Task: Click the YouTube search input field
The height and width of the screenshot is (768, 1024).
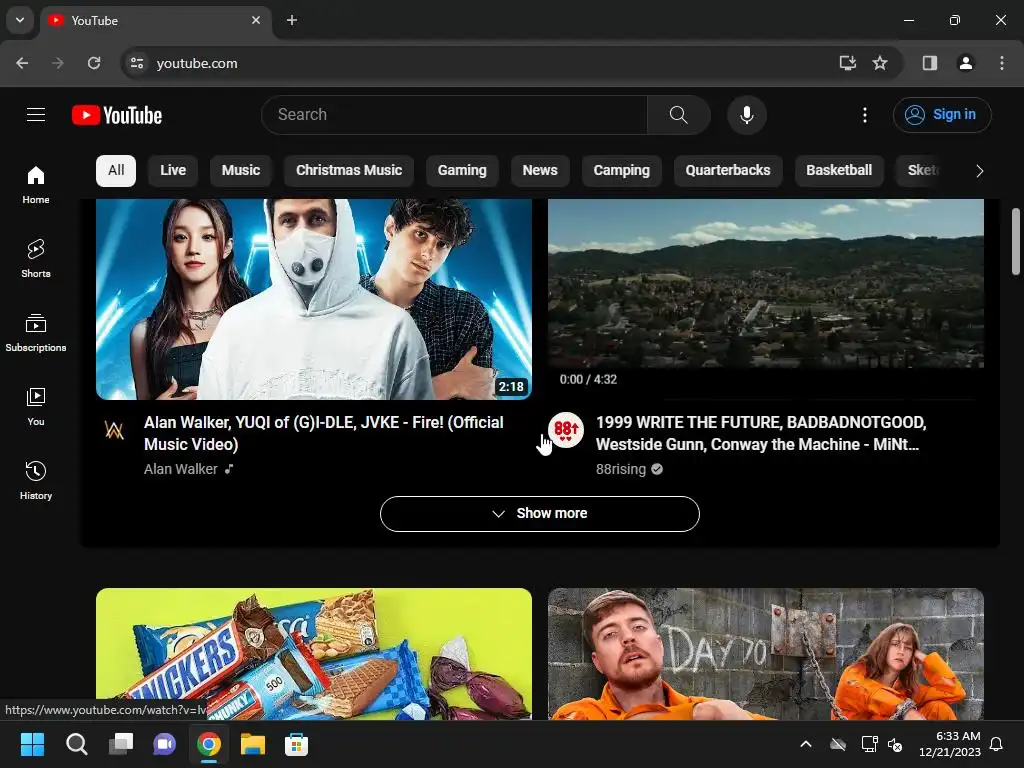Action: click(x=455, y=115)
